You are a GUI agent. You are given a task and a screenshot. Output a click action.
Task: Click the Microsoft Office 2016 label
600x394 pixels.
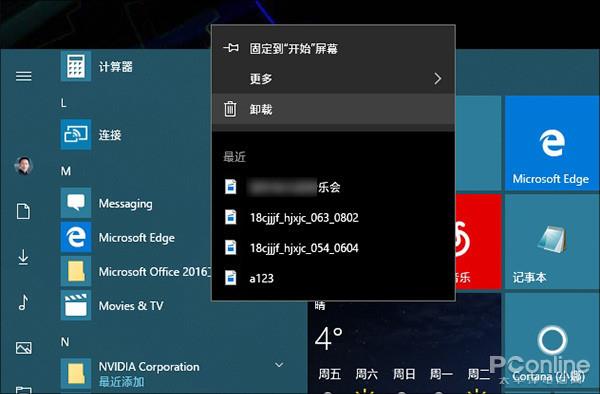pos(155,272)
